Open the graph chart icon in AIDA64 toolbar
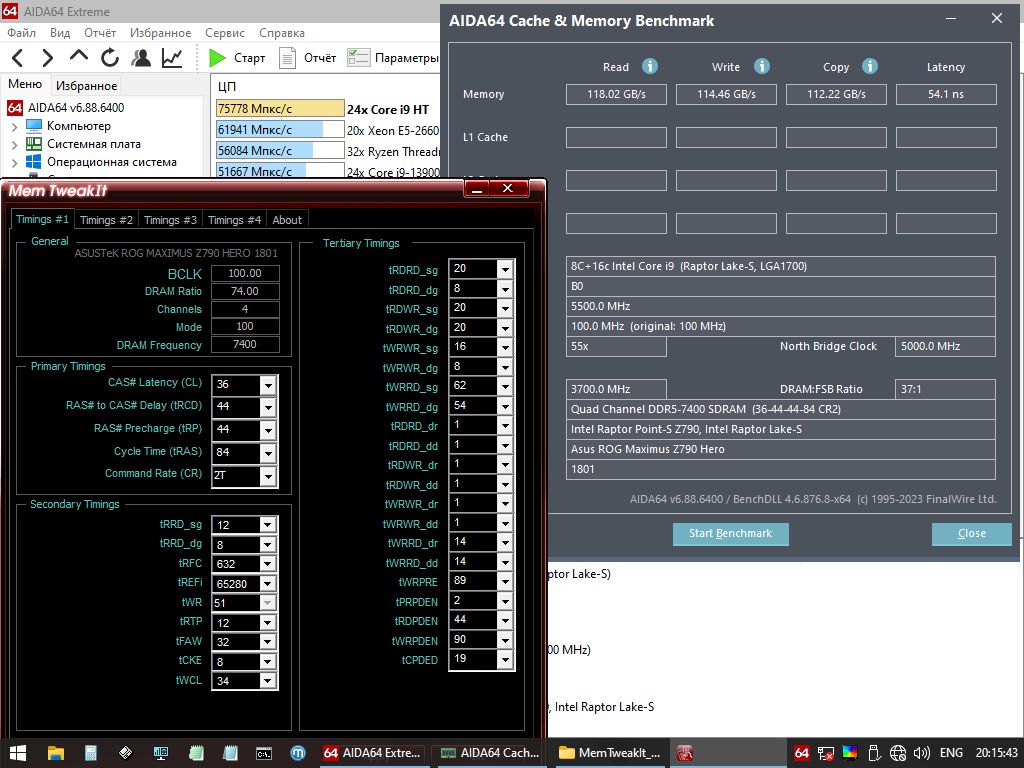Image resolution: width=1024 pixels, height=768 pixels. (172, 58)
